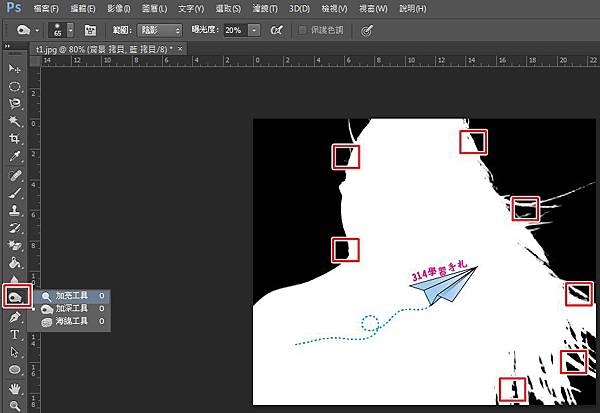
Task: Choose 海綿工具 from the flyout
Action: [x=70, y=321]
